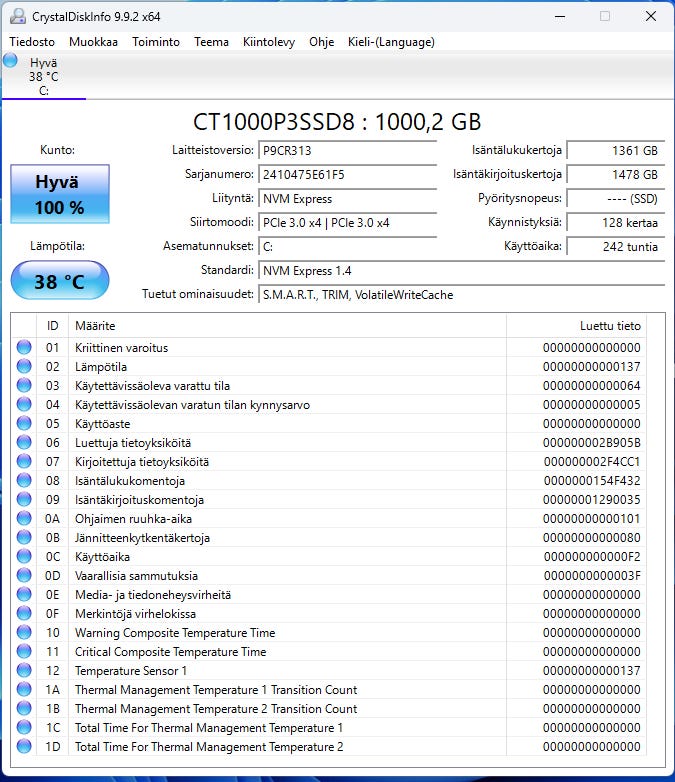Click the Sarjanumero serial number field
Image resolution: width=675 pixels, height=782 pixels.
(347, 175)
